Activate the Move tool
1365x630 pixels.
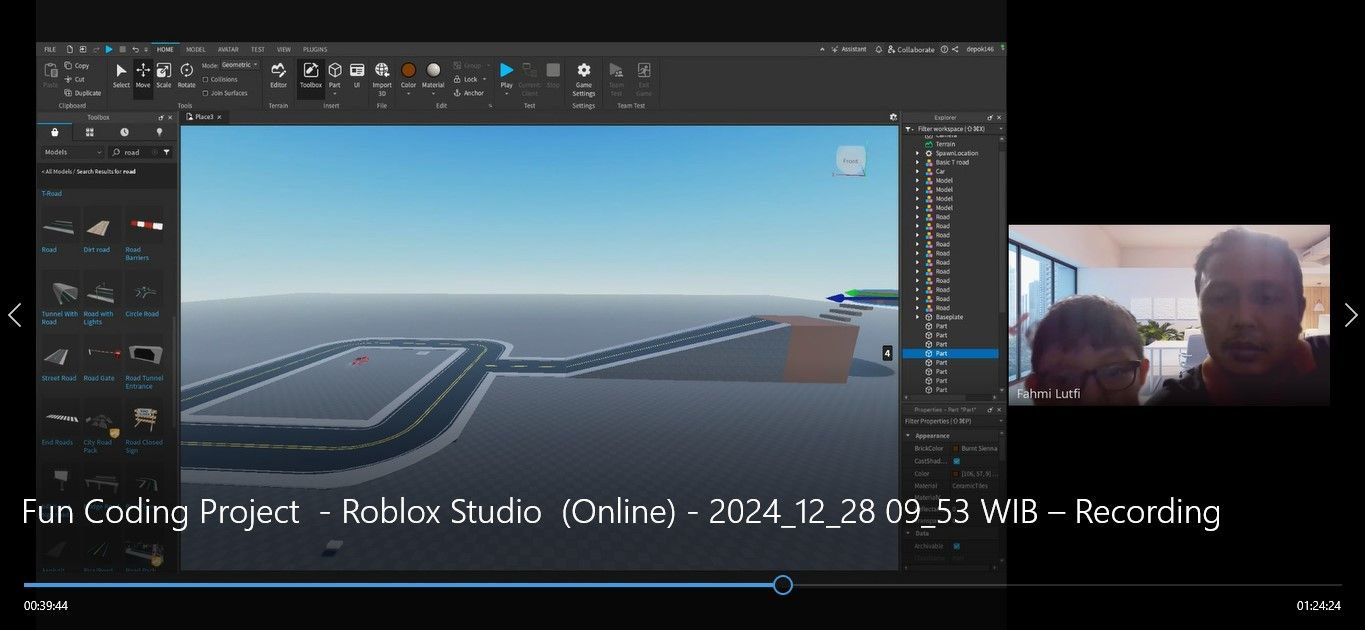pos(143,75)
